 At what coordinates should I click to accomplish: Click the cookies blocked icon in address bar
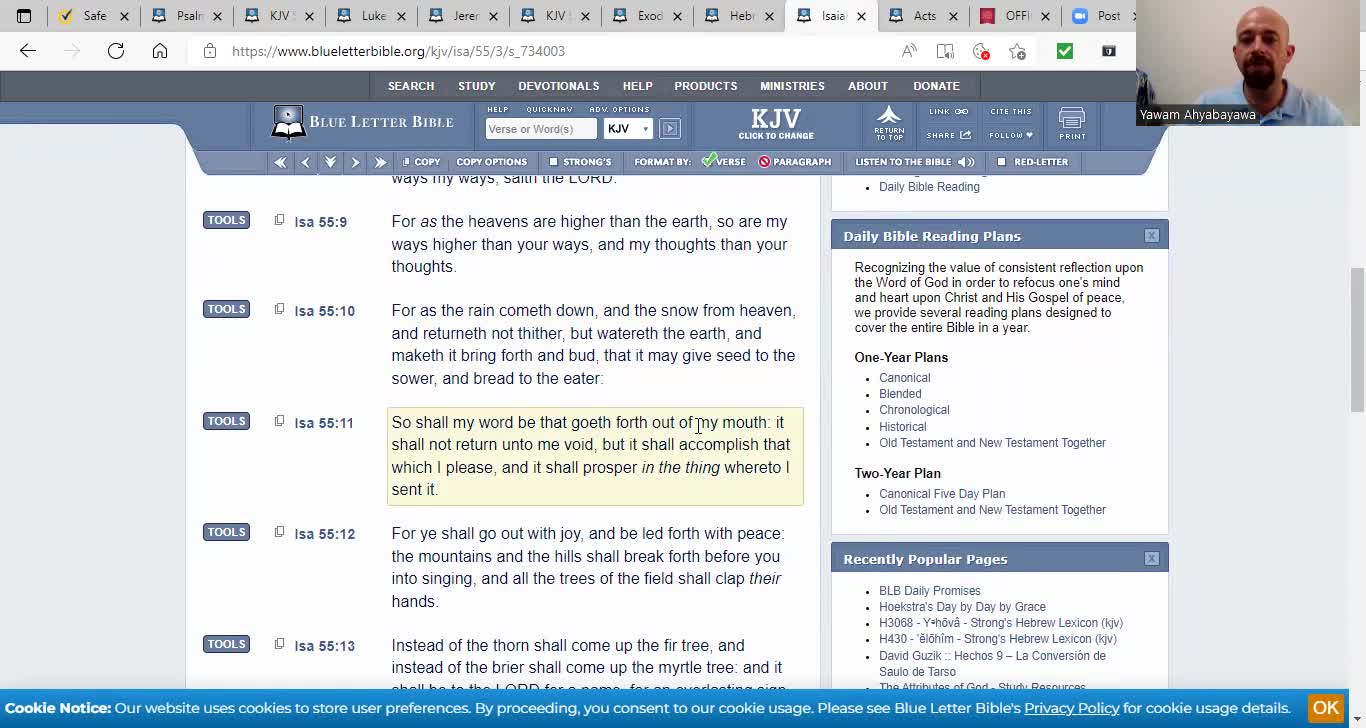click(x=981, y=51)
